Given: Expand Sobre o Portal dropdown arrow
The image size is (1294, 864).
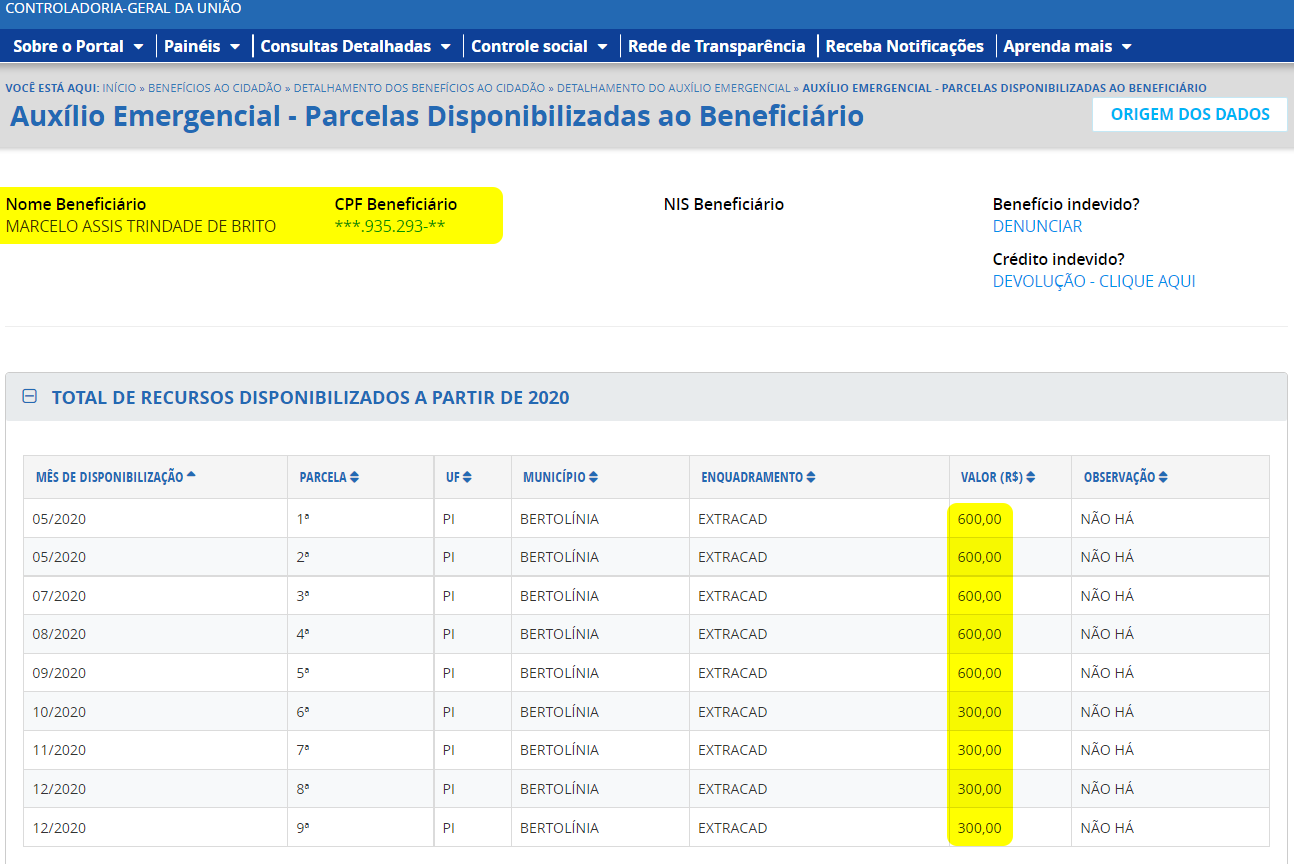Looking at the screenshot, I should [x=138, y=47].
